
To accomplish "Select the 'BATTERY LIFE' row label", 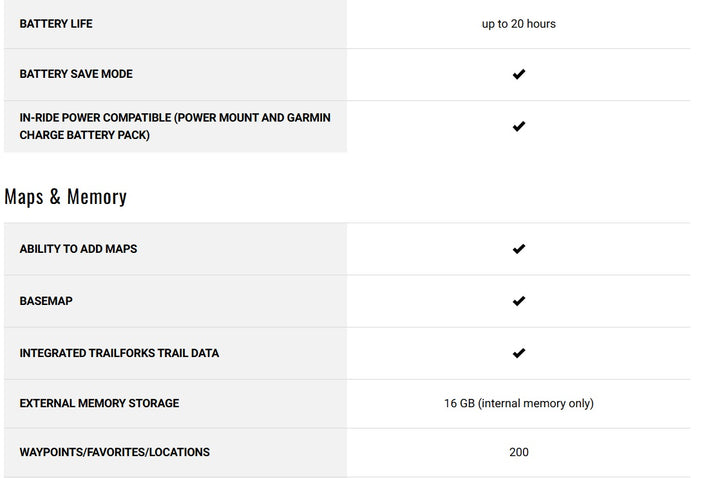I will [x=56, y=23].
